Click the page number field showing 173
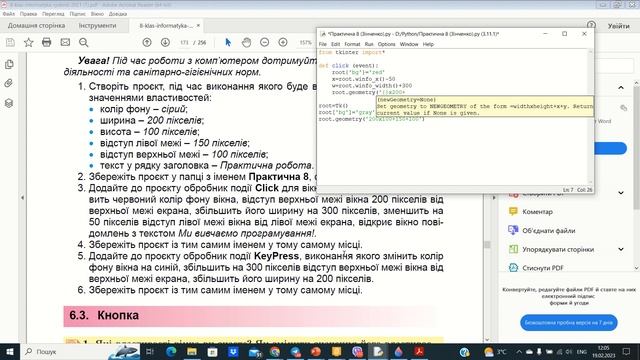640x360 pixels. 184,42
